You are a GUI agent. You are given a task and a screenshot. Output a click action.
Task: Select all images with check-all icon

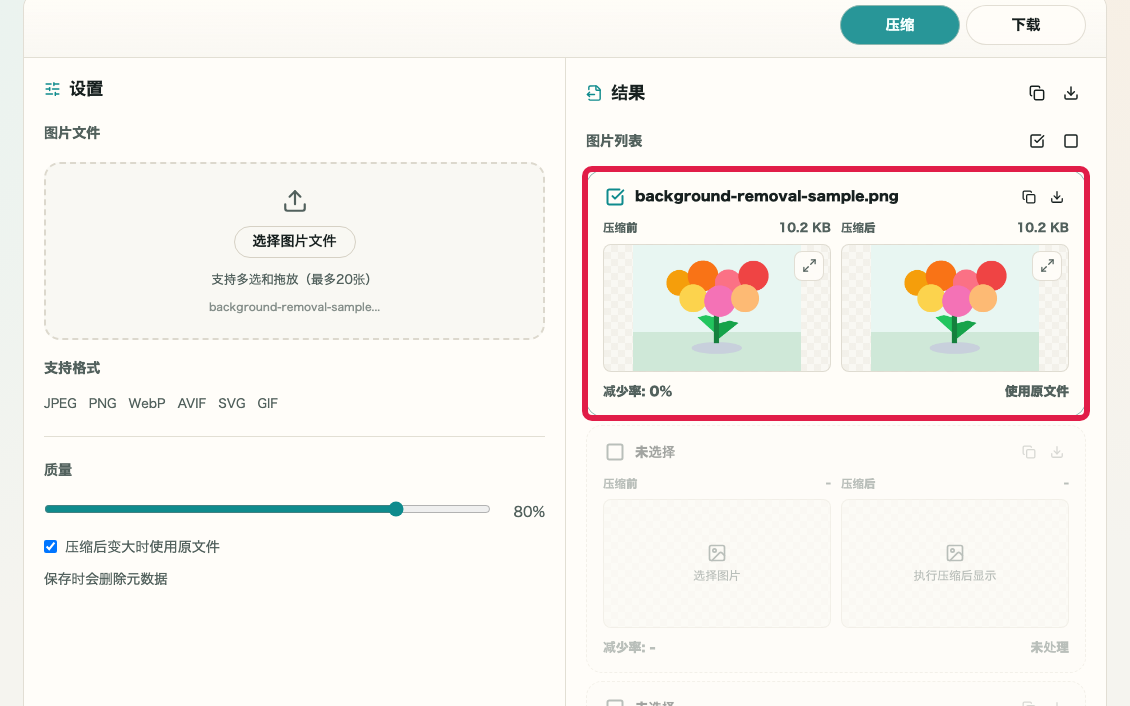(x=1036, y=140)
